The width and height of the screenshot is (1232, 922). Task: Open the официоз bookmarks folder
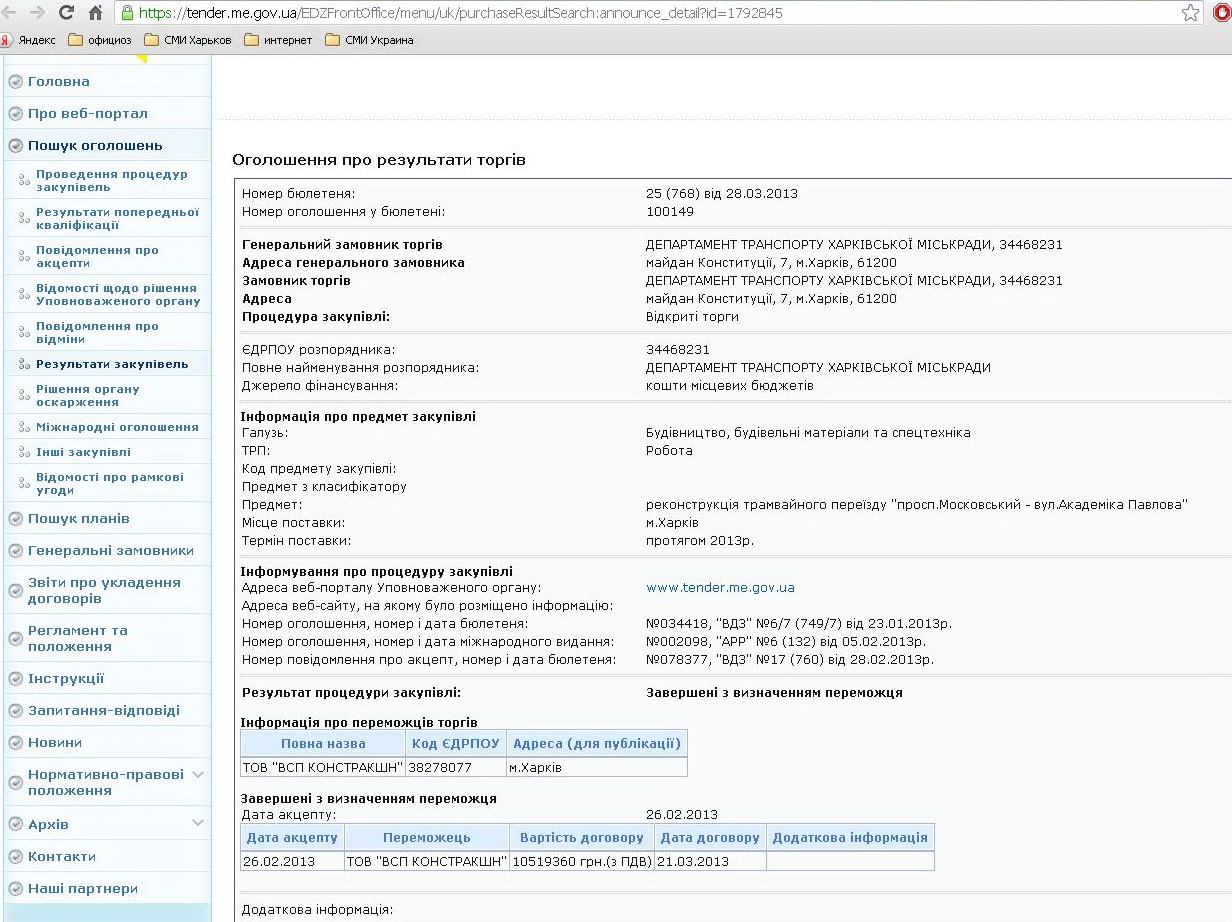pos(101,40)
